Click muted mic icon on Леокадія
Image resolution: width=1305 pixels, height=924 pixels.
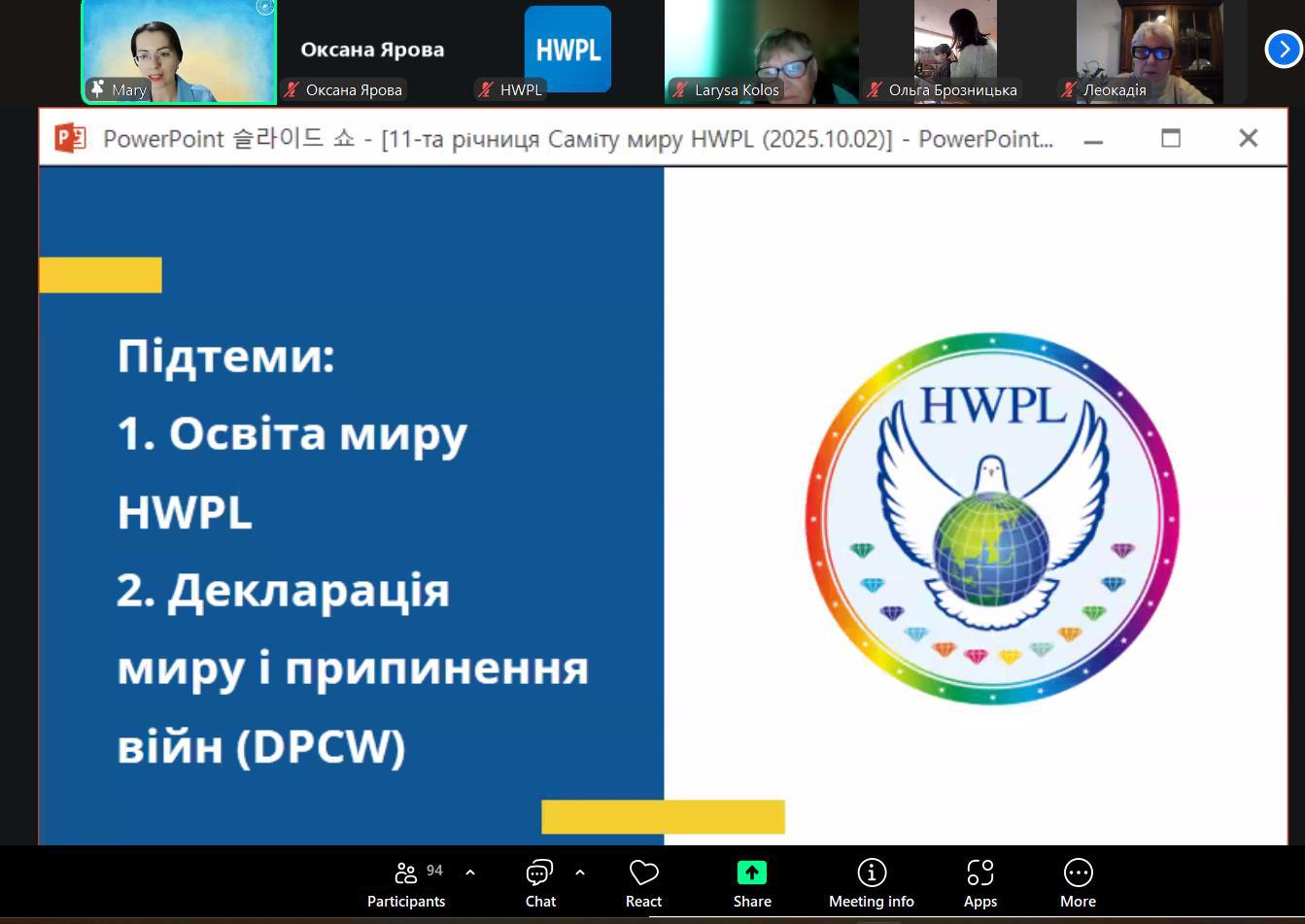(x=1069, y=90)
